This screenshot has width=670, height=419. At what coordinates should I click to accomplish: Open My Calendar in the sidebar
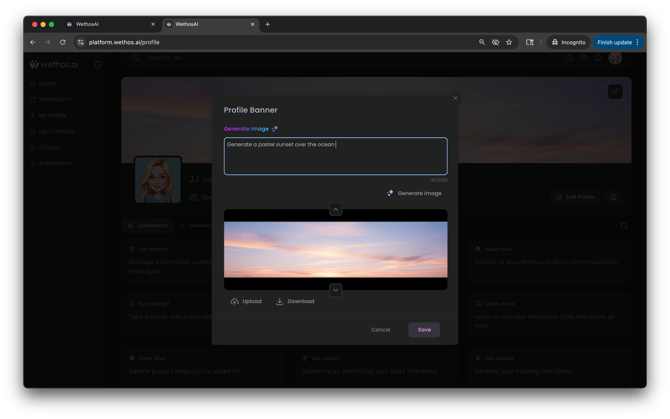(x=53, y=131)
